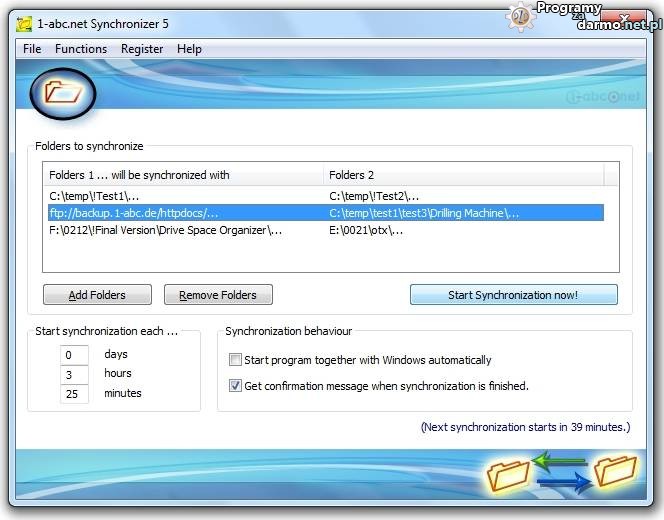Click the application icon in title bar
The image size is (664, 520).
[24, 21]
